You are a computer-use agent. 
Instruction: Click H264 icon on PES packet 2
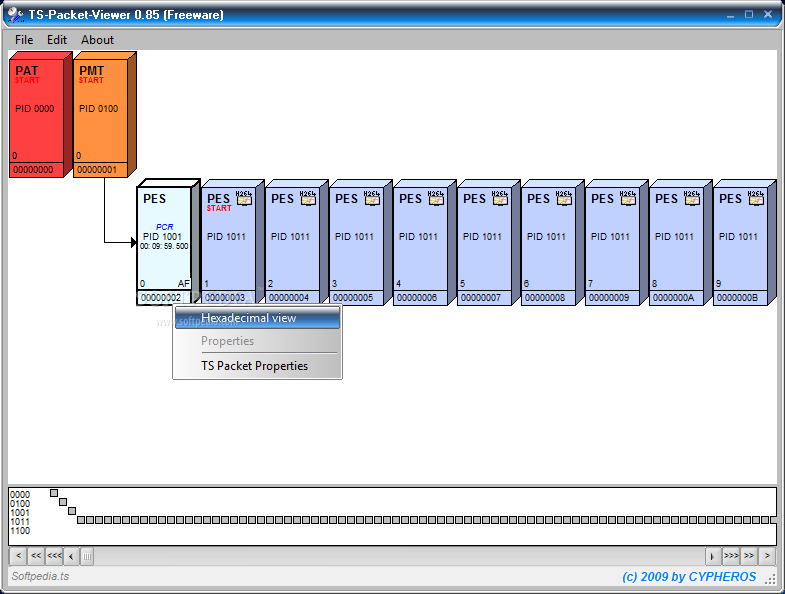pos(308,198)
